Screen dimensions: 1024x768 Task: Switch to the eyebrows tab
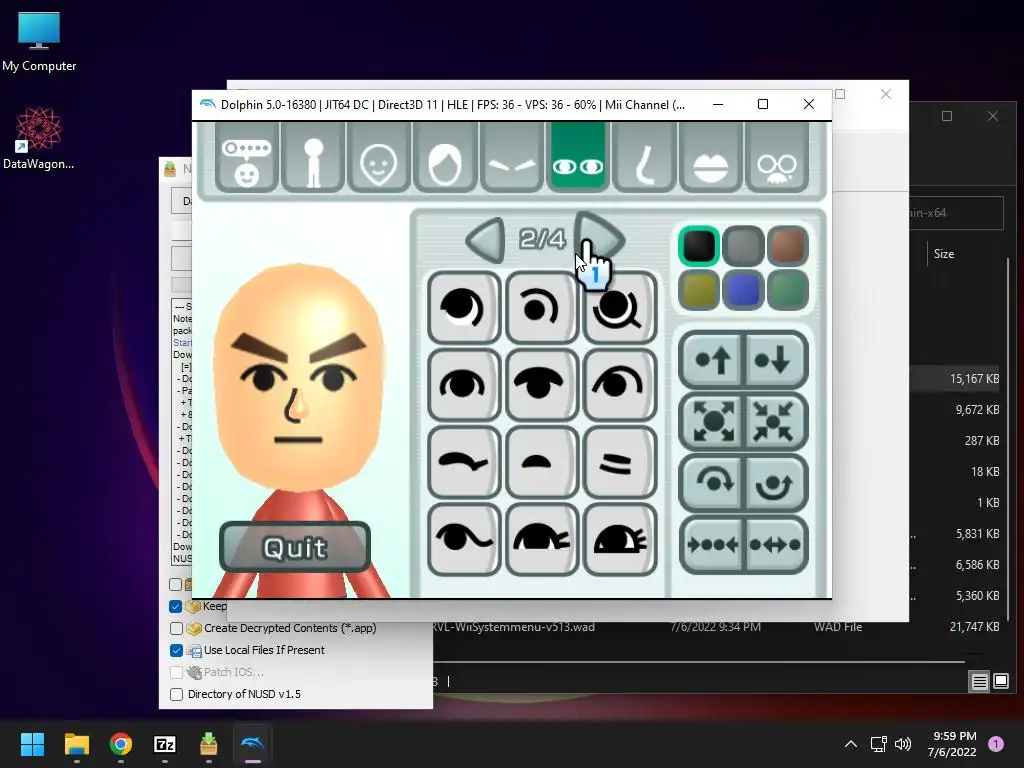(x=511, y=158)
